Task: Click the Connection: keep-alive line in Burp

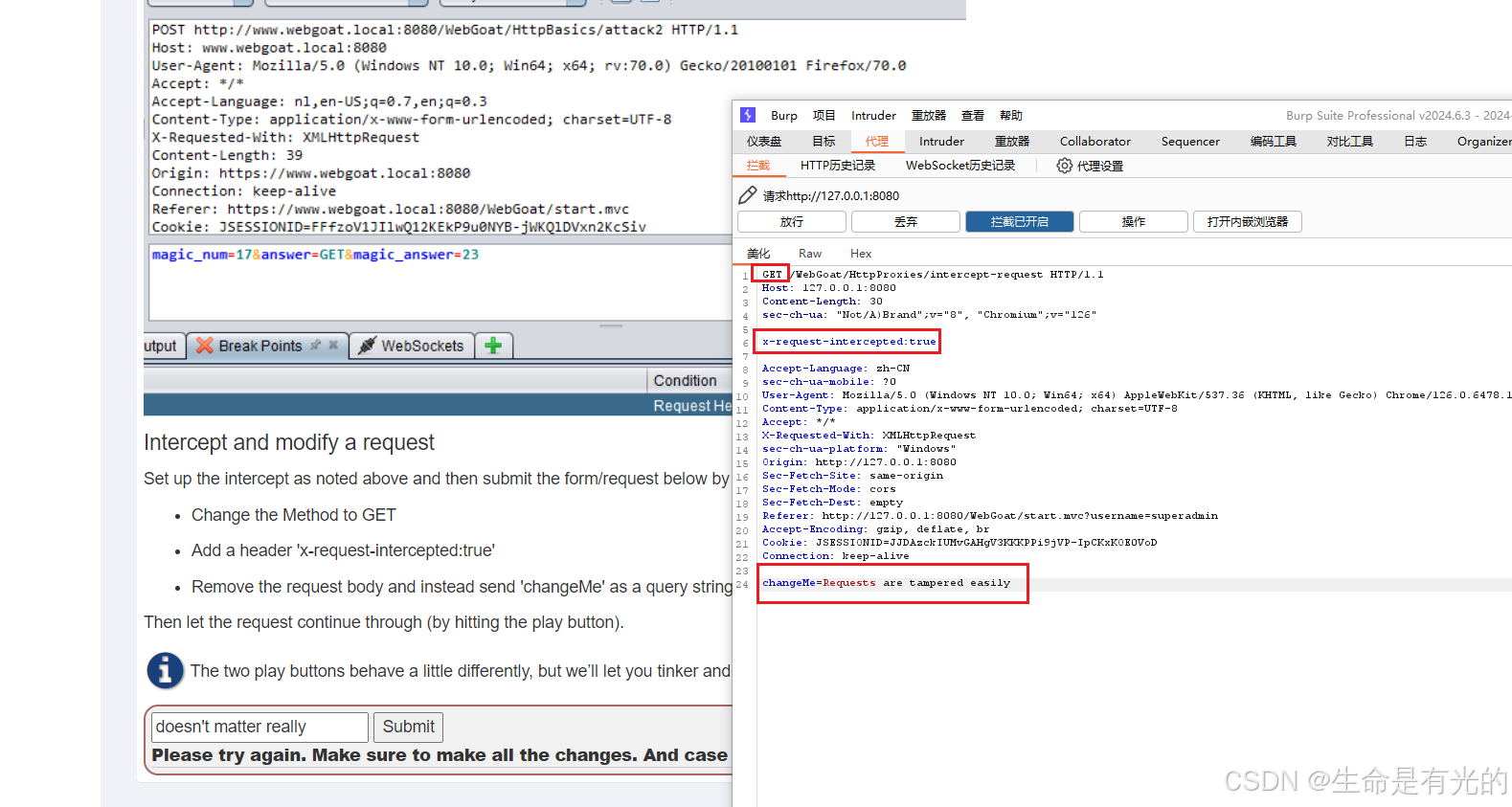Action: [x=836, y=555]
